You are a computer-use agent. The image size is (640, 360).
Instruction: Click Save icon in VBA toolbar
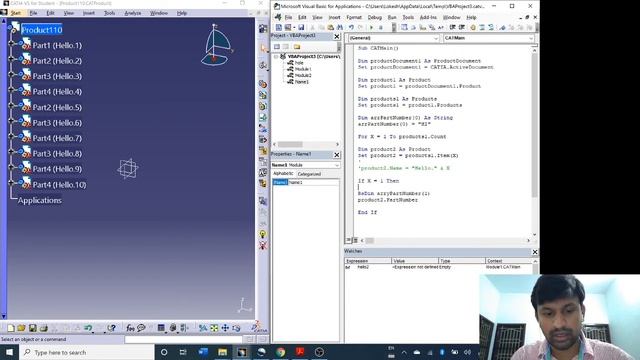point(301,27)
